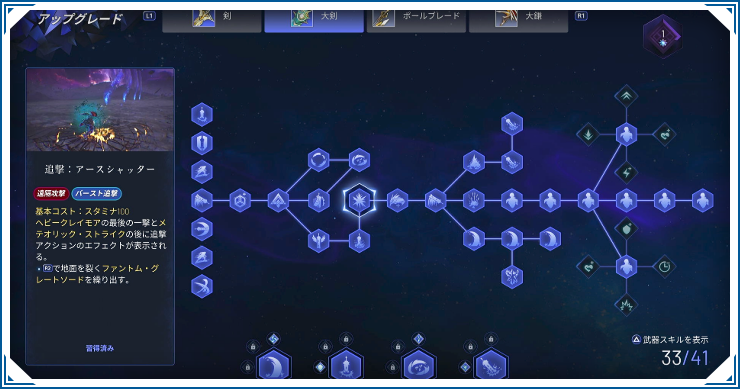
Task: Click the Earth Shatter skill preview image
Action: tap(100, 110)
